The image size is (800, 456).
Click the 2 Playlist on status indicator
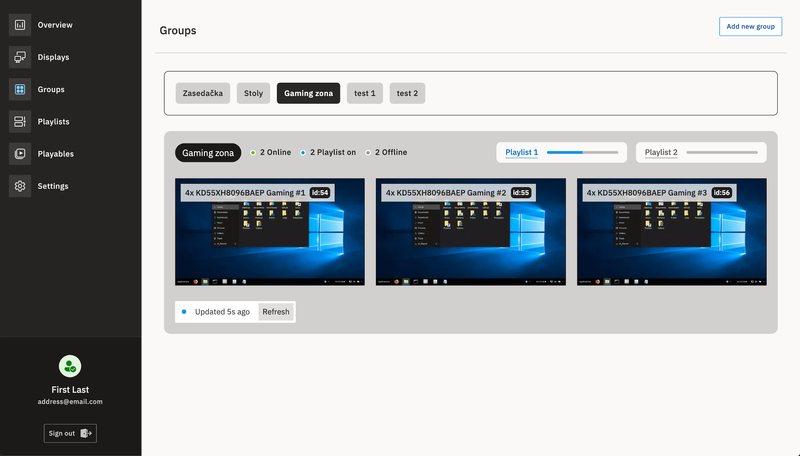tap(328, 153)
